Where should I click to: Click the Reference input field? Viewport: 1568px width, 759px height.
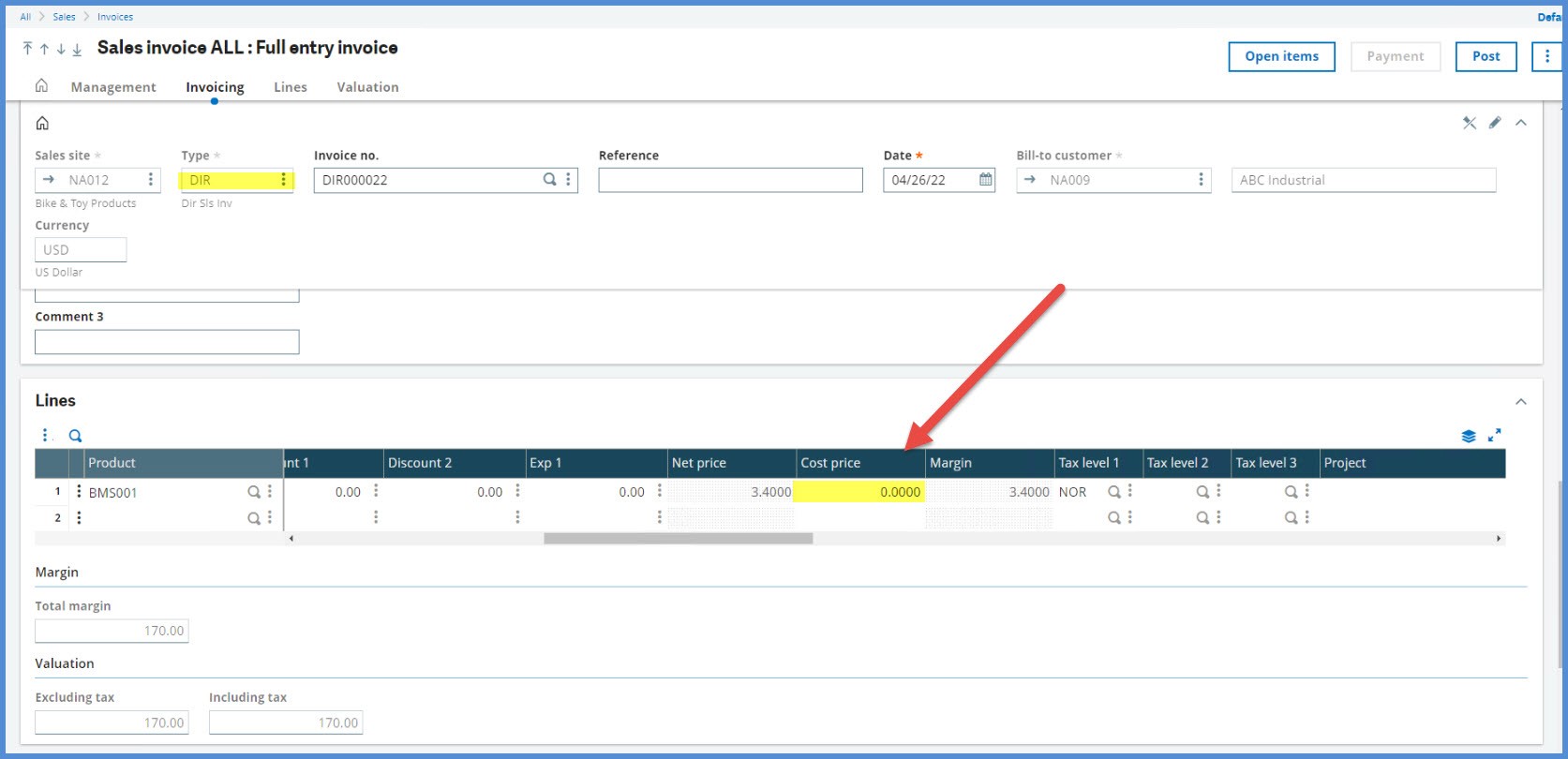[x=730, y=180]
